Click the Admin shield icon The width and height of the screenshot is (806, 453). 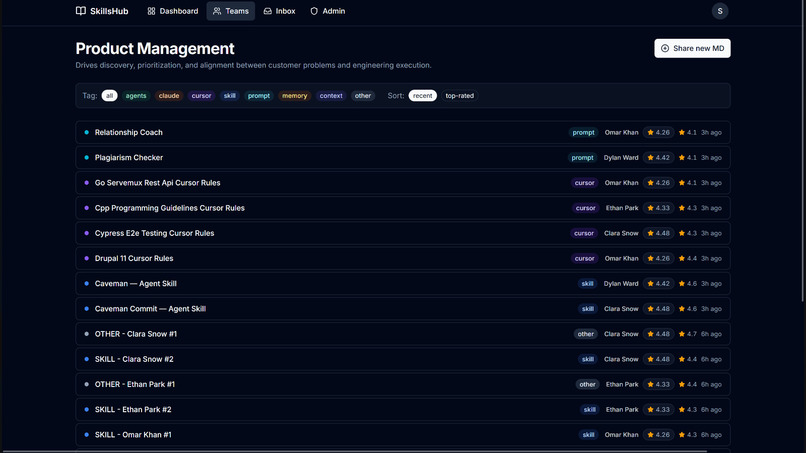click(x=314, y=11)
